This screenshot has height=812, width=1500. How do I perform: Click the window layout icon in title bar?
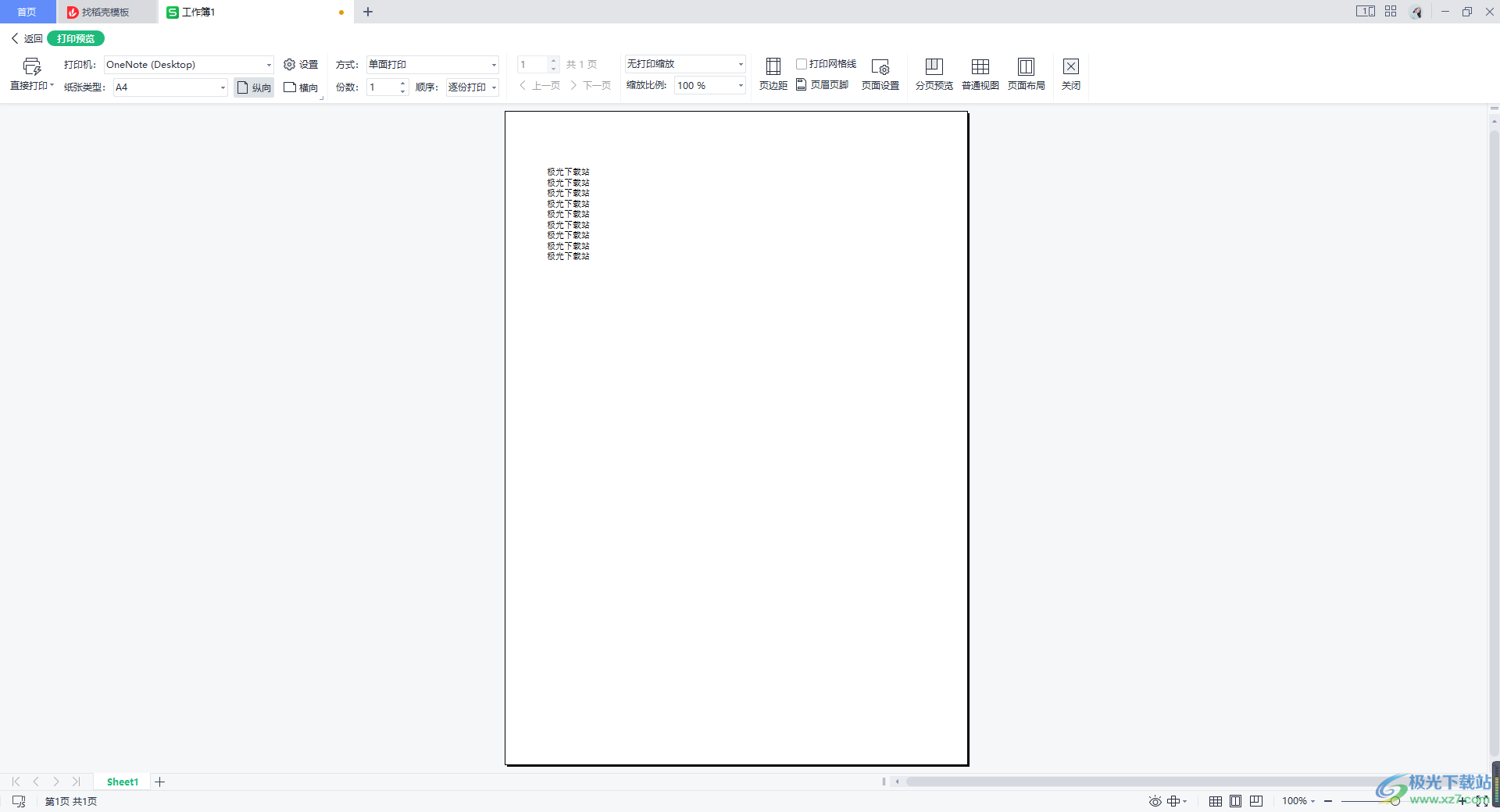coord(1366,12)
